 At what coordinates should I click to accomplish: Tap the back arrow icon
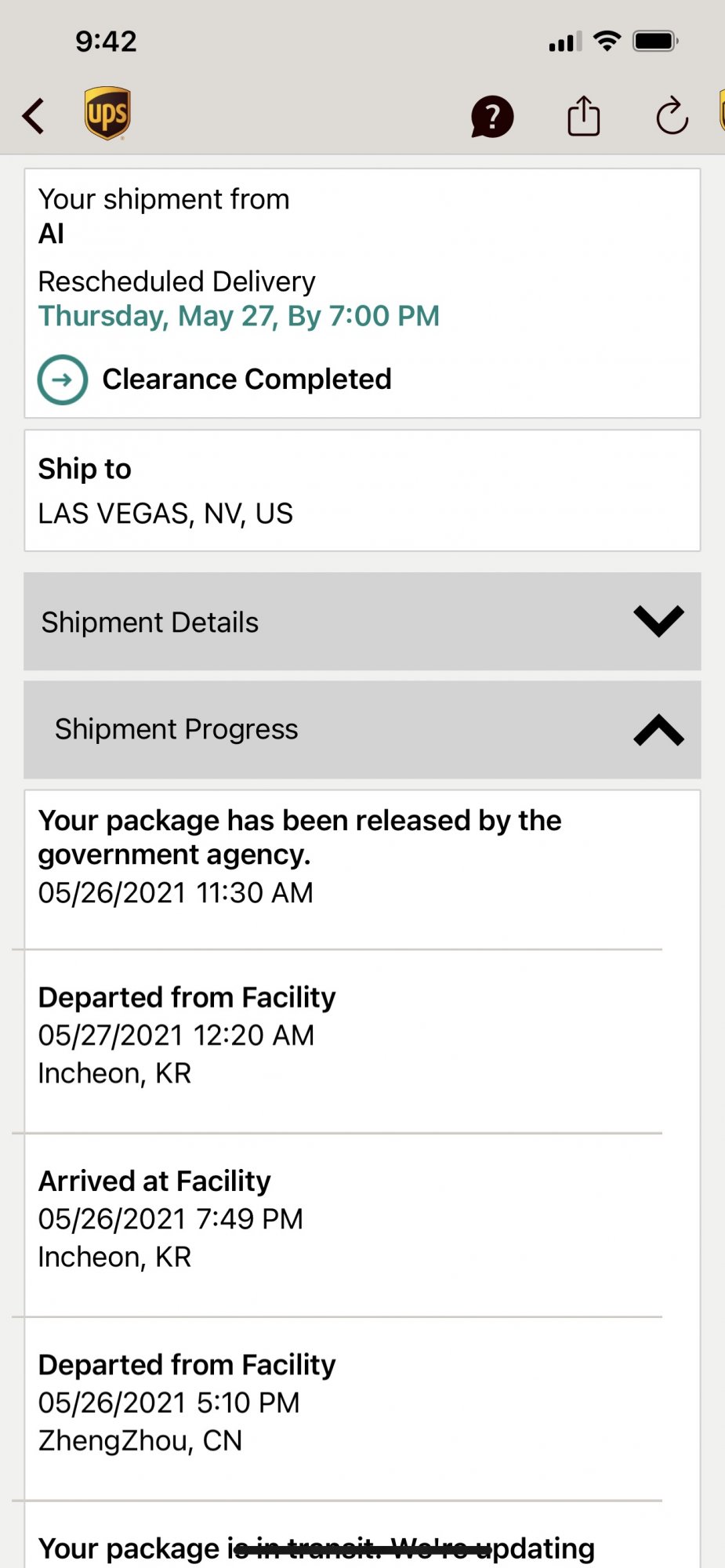click(x=34, y=116)
